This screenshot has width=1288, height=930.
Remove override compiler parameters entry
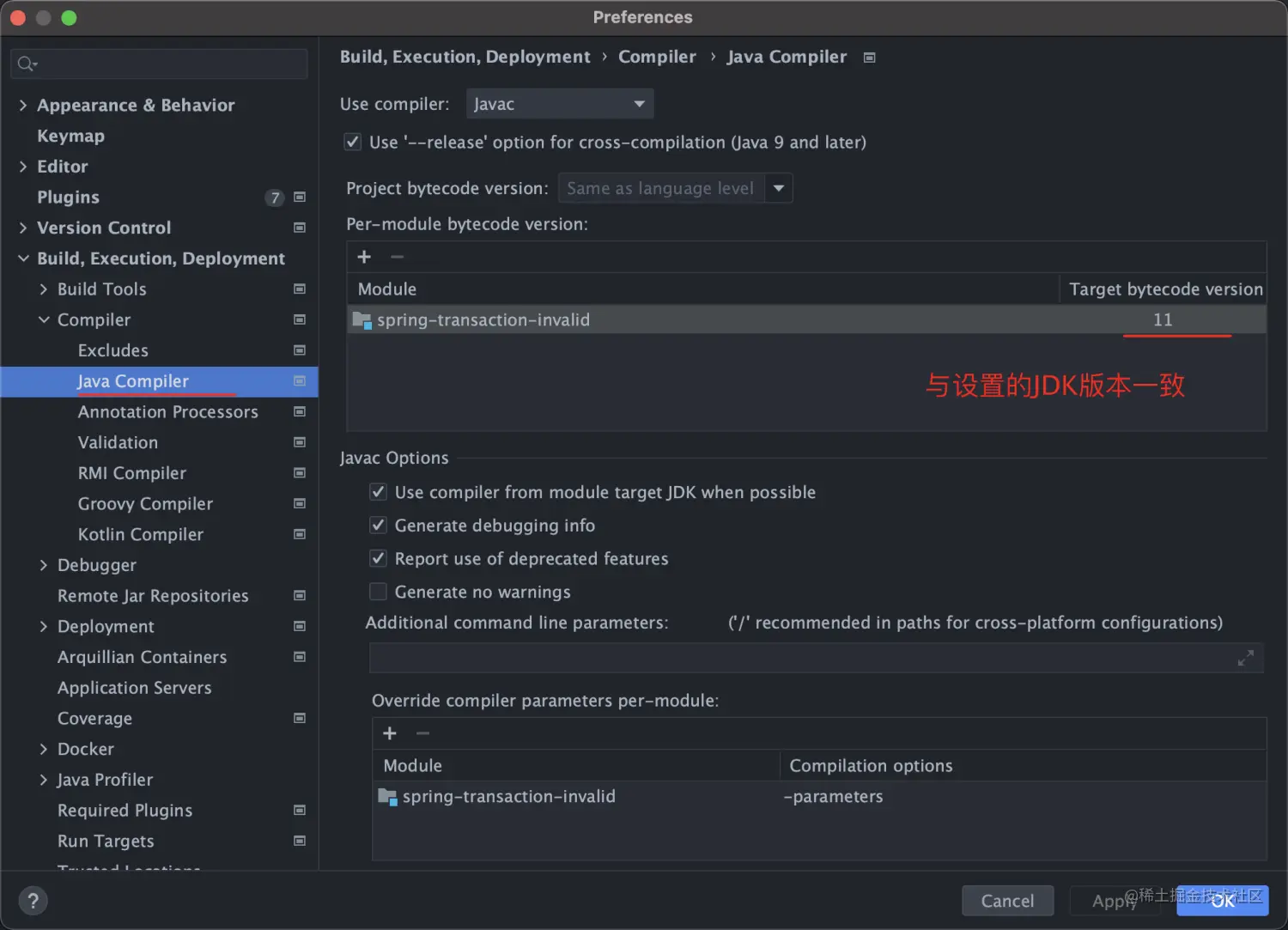pyautogui.click(x=422, y=733)
